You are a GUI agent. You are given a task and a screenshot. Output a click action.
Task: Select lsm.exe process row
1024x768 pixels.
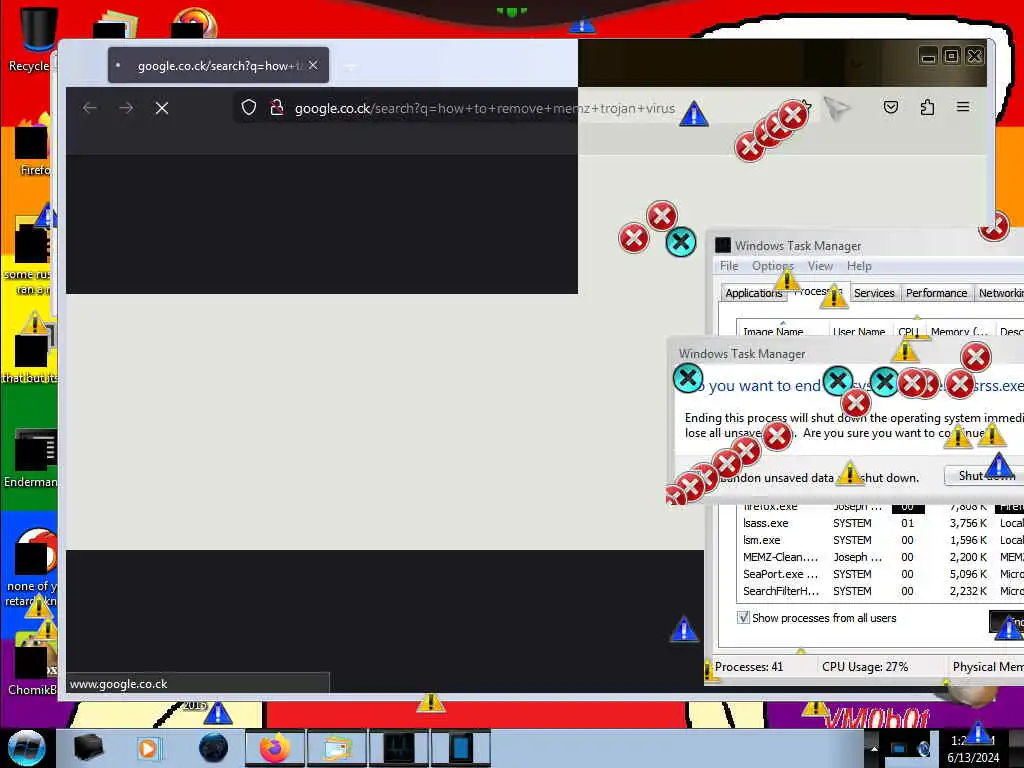[x=880, y=540]
